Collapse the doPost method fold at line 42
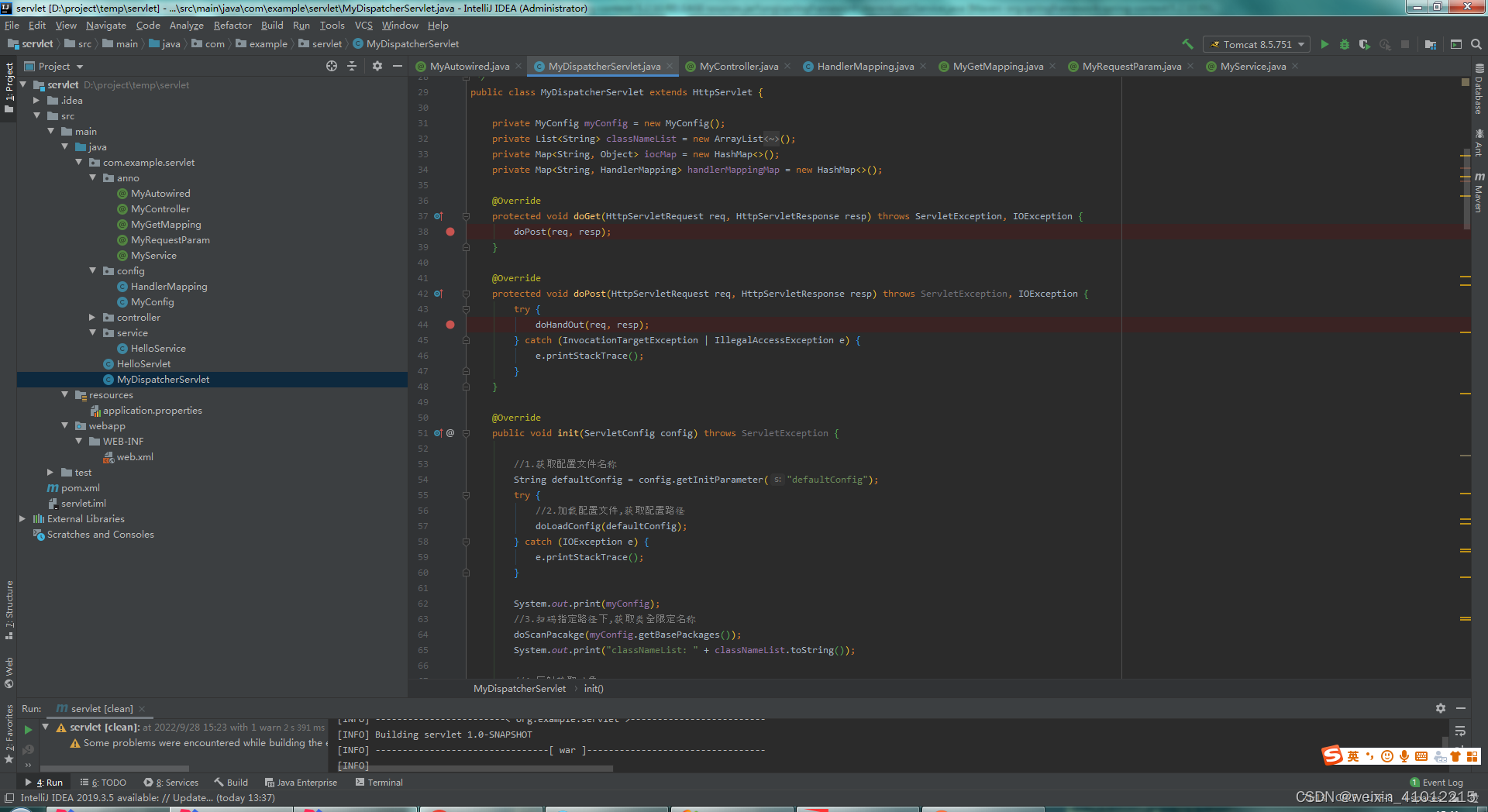 [466, 294]
